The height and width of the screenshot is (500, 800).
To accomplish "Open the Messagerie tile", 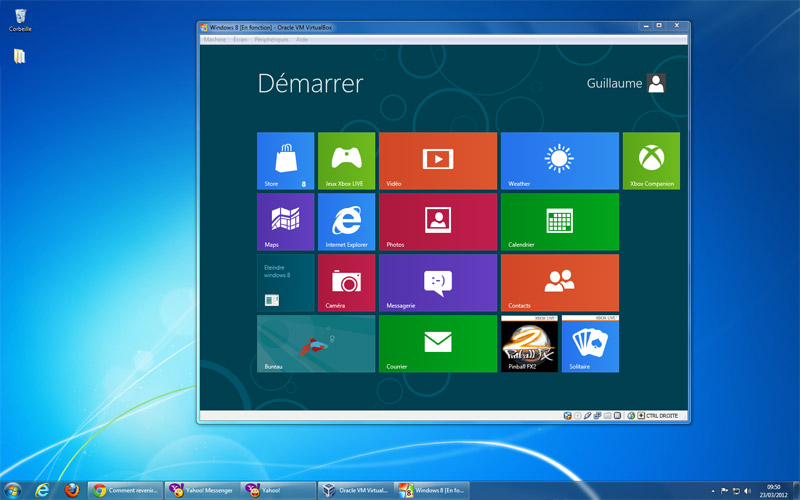I will pos(438,283).
